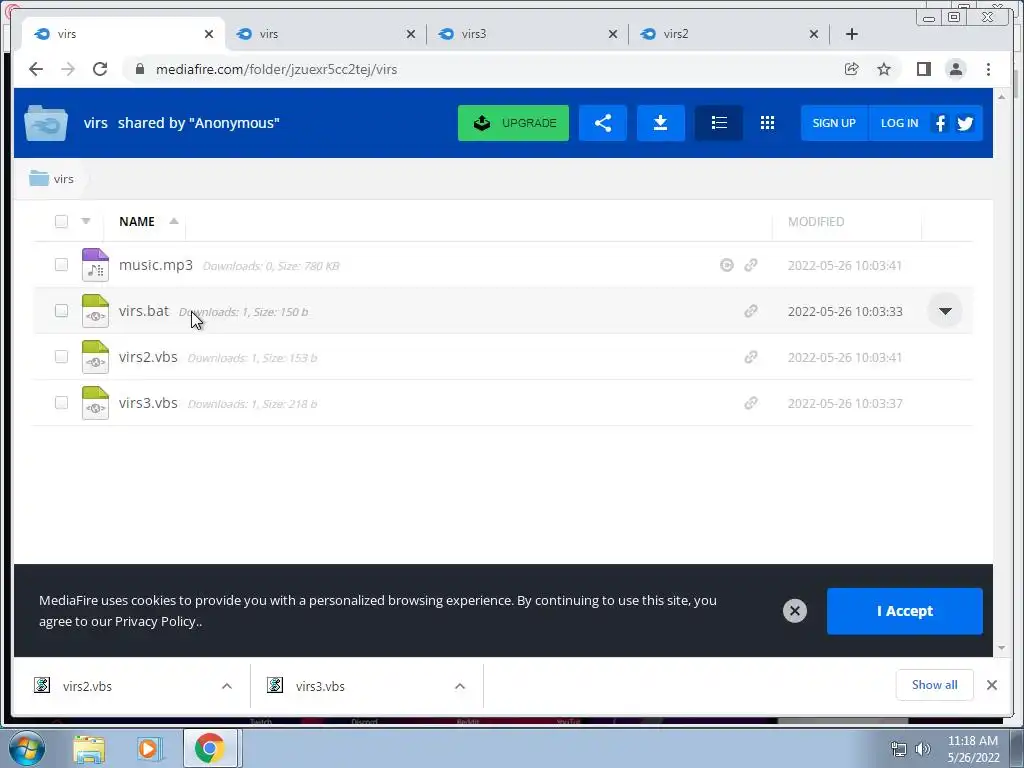Open the music.mp3 file name
The width and height of the screenshot is (1024, 768).
click(155, 265)
